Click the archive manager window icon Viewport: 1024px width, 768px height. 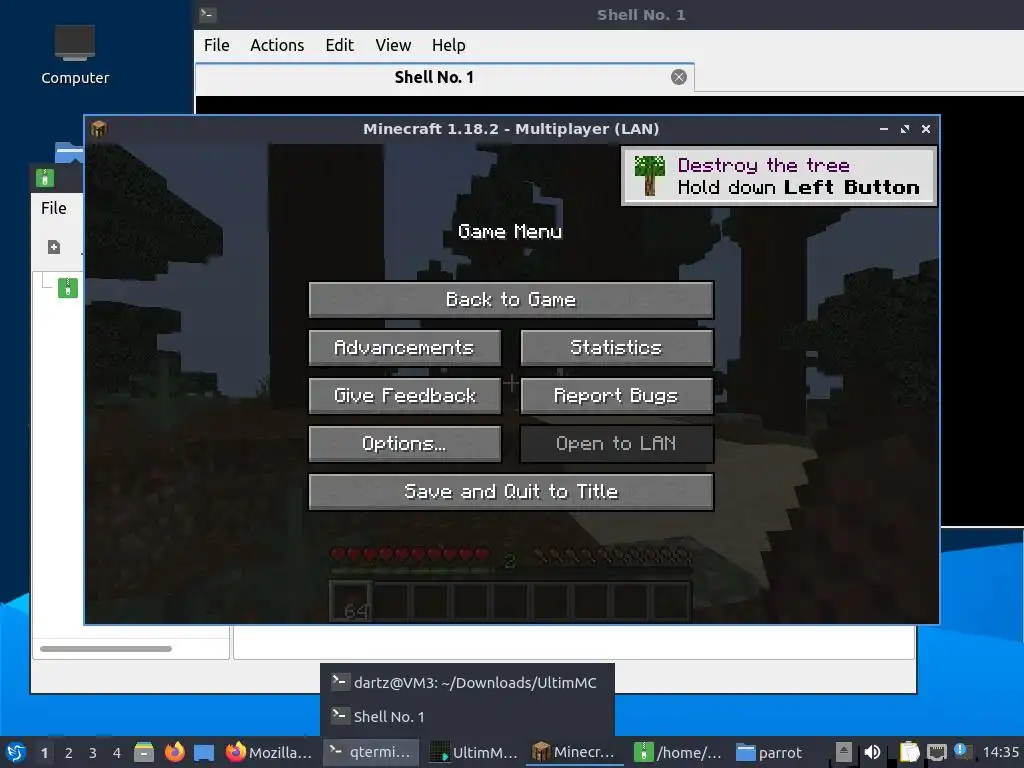pos(45,178)
